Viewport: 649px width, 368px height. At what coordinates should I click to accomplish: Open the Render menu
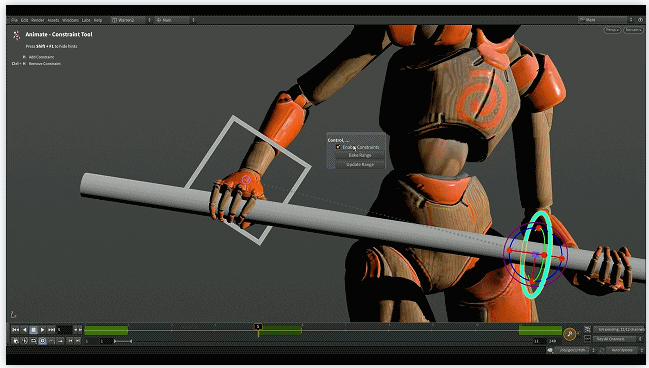[37, 20]
